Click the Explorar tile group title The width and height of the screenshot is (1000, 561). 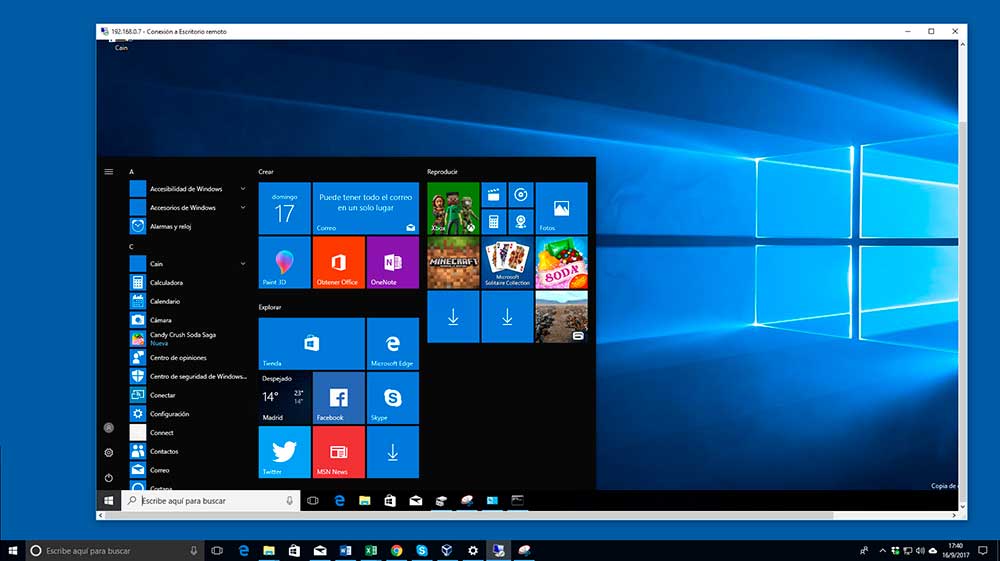tap(270, 307)
